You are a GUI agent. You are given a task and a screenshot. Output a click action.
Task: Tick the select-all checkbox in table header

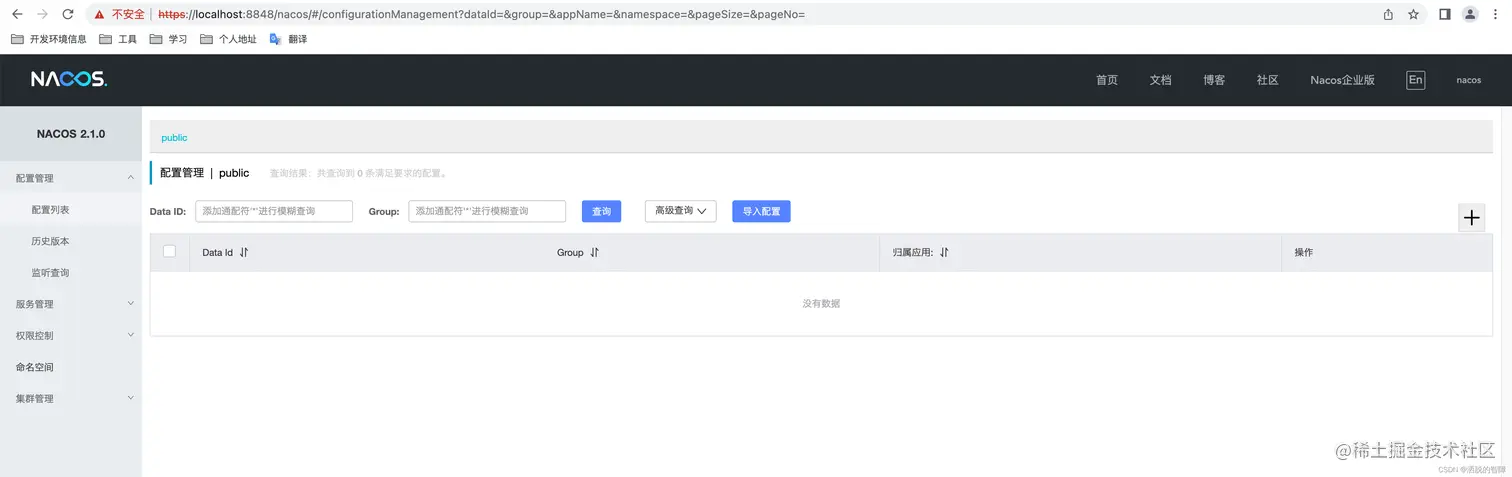[x=169, y=251]
